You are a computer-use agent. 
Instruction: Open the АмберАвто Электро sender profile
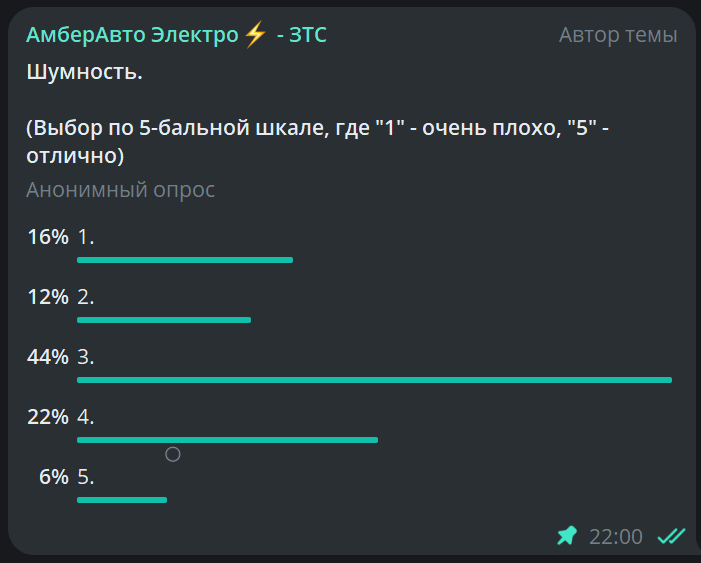point(132,35)
